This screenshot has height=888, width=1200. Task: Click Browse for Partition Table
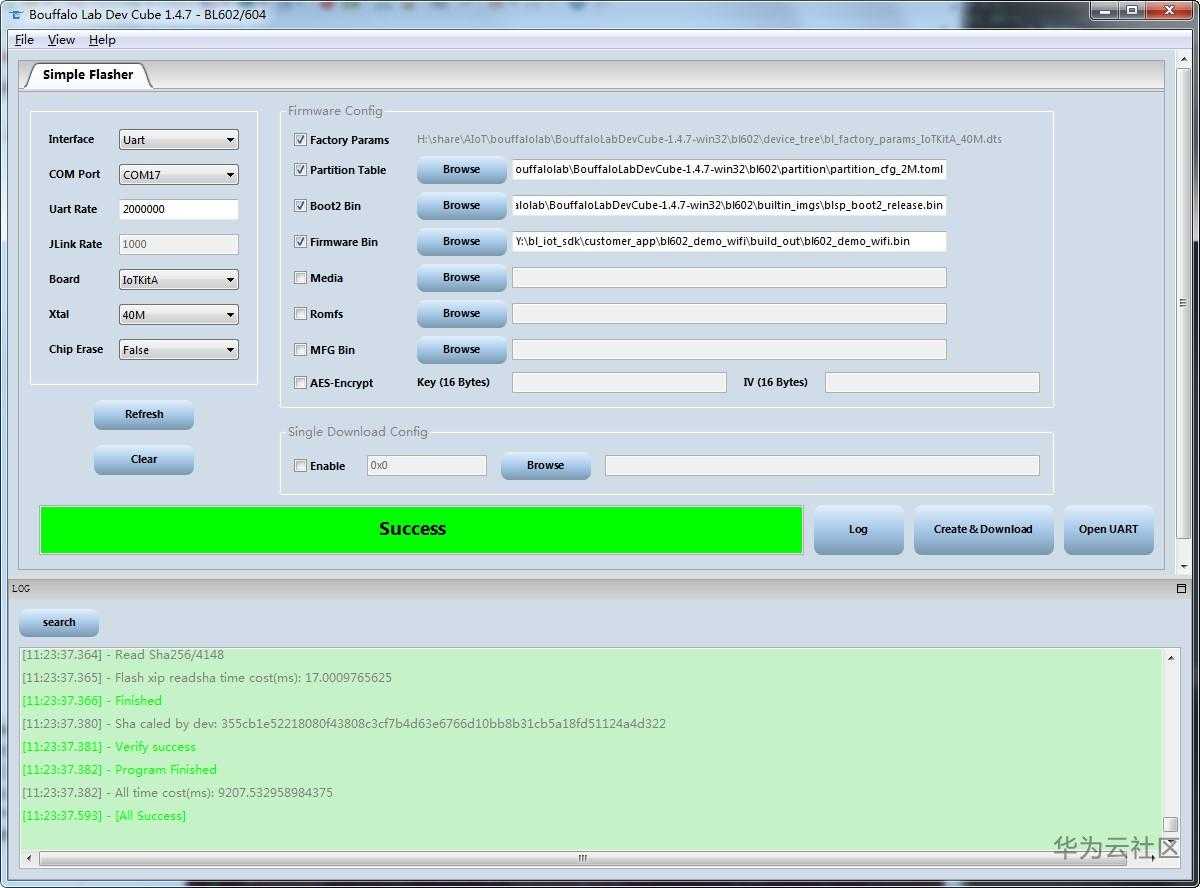coord(461,170)
